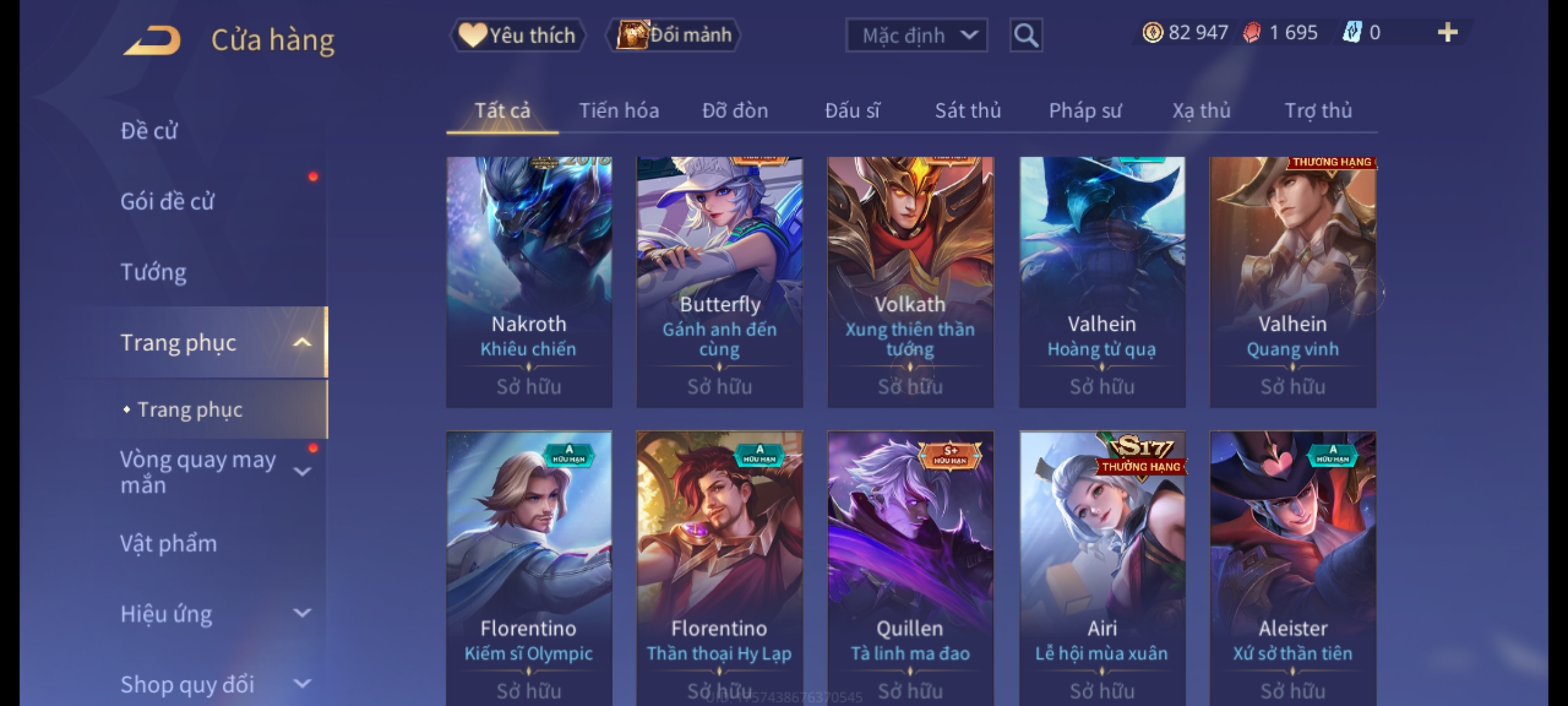Image resolution: width=1568 pixels, height=706 pixels.
Task: Select Airi Lễ hội mùa xuân skin
Action: click(1102, 568)
